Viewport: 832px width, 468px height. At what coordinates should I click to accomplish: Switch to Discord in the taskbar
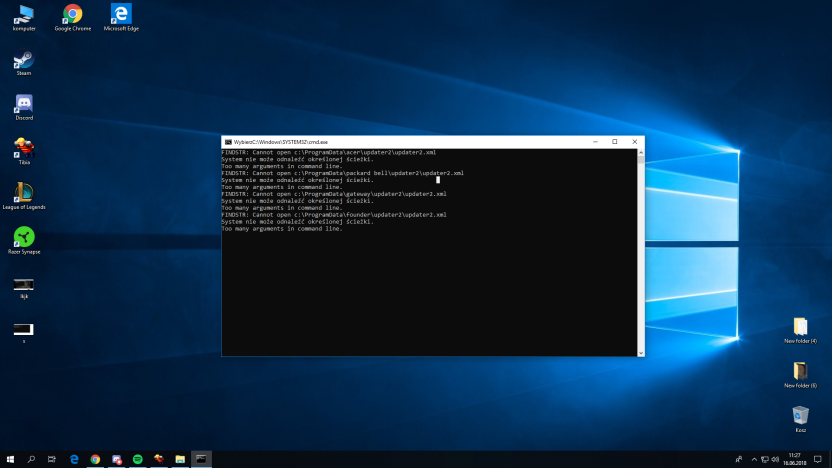click(117, 460)
